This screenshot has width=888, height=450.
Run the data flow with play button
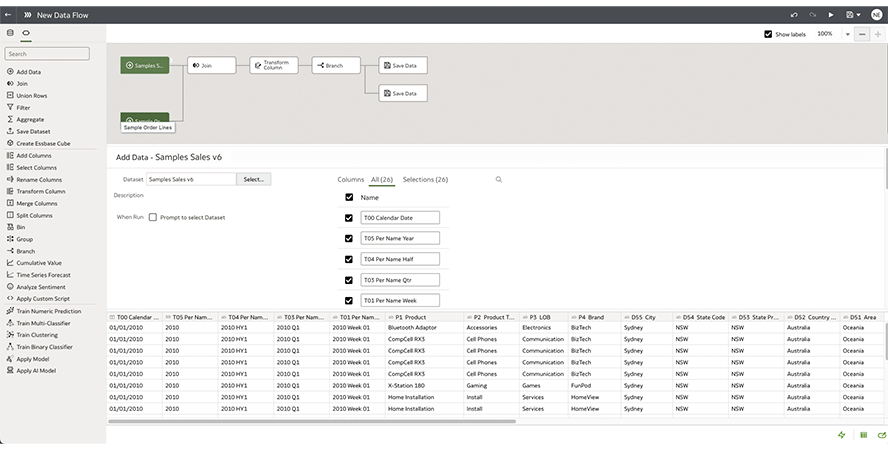(x=830, y=15)
